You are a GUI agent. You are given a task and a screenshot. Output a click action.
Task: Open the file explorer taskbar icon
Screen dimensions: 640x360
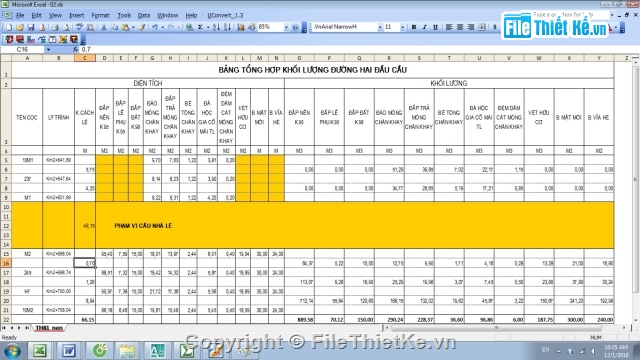[127, 351]
